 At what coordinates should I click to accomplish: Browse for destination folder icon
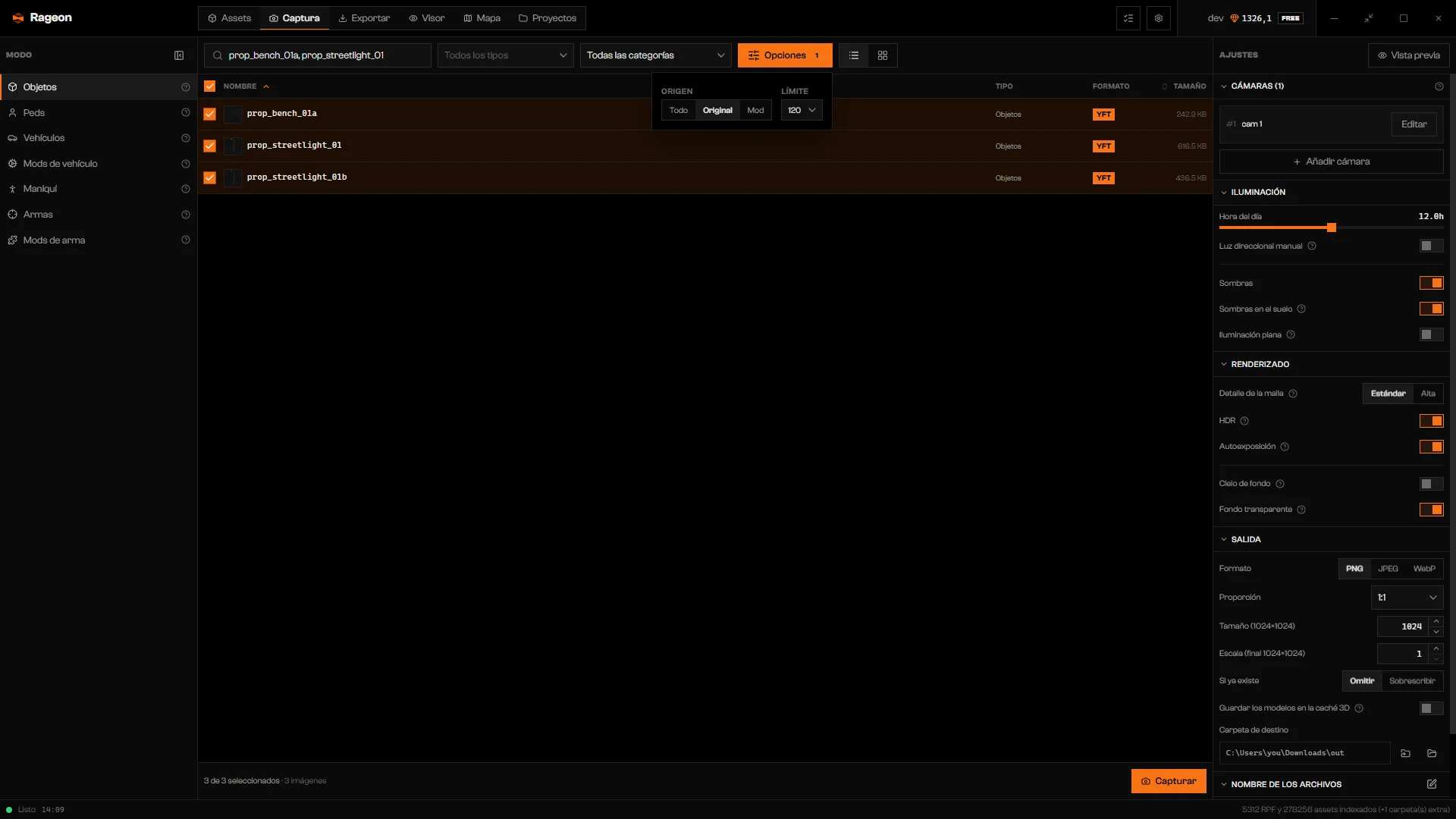tap(1405, 753)
